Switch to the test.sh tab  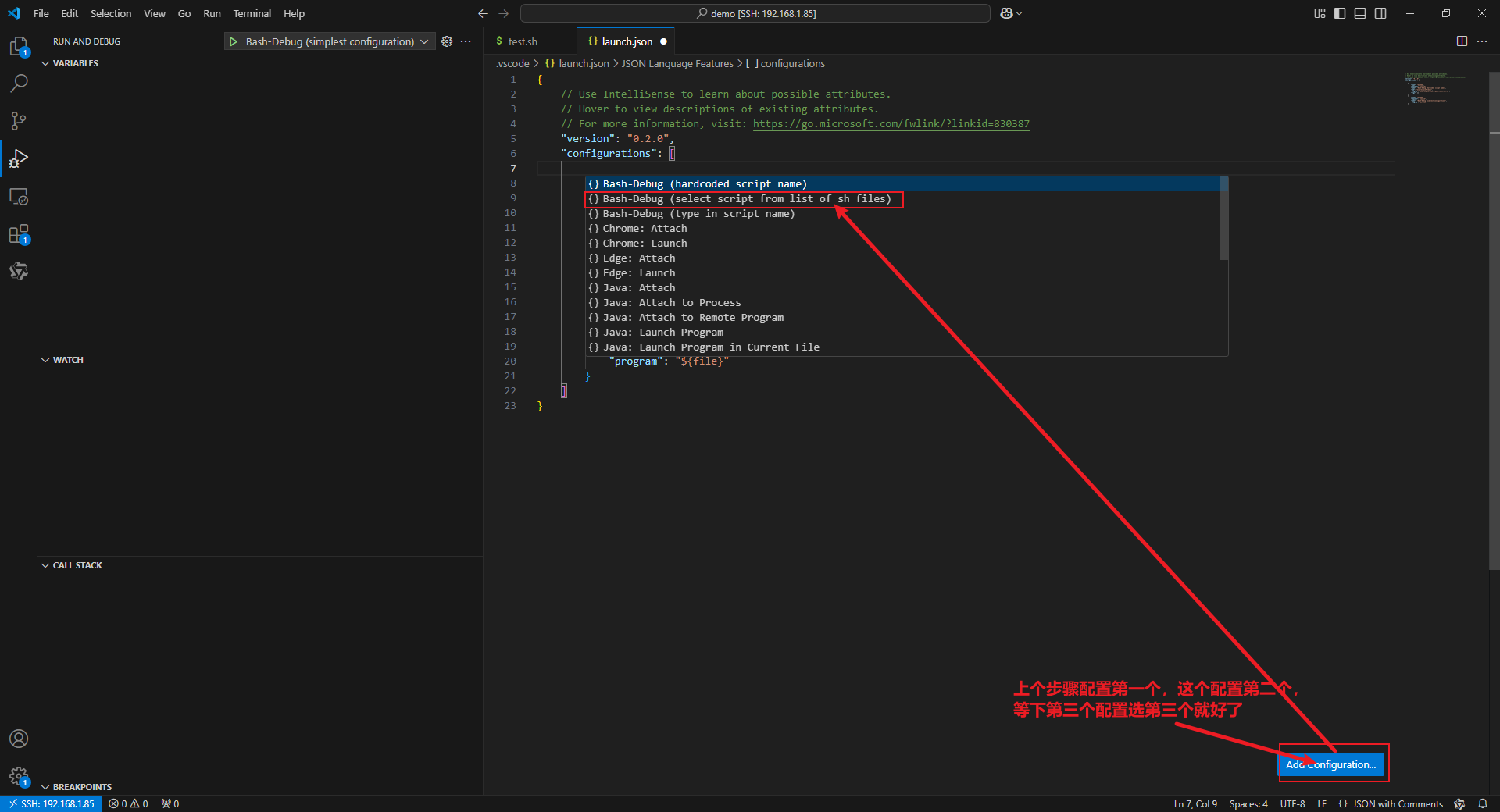tap(523, 41)
